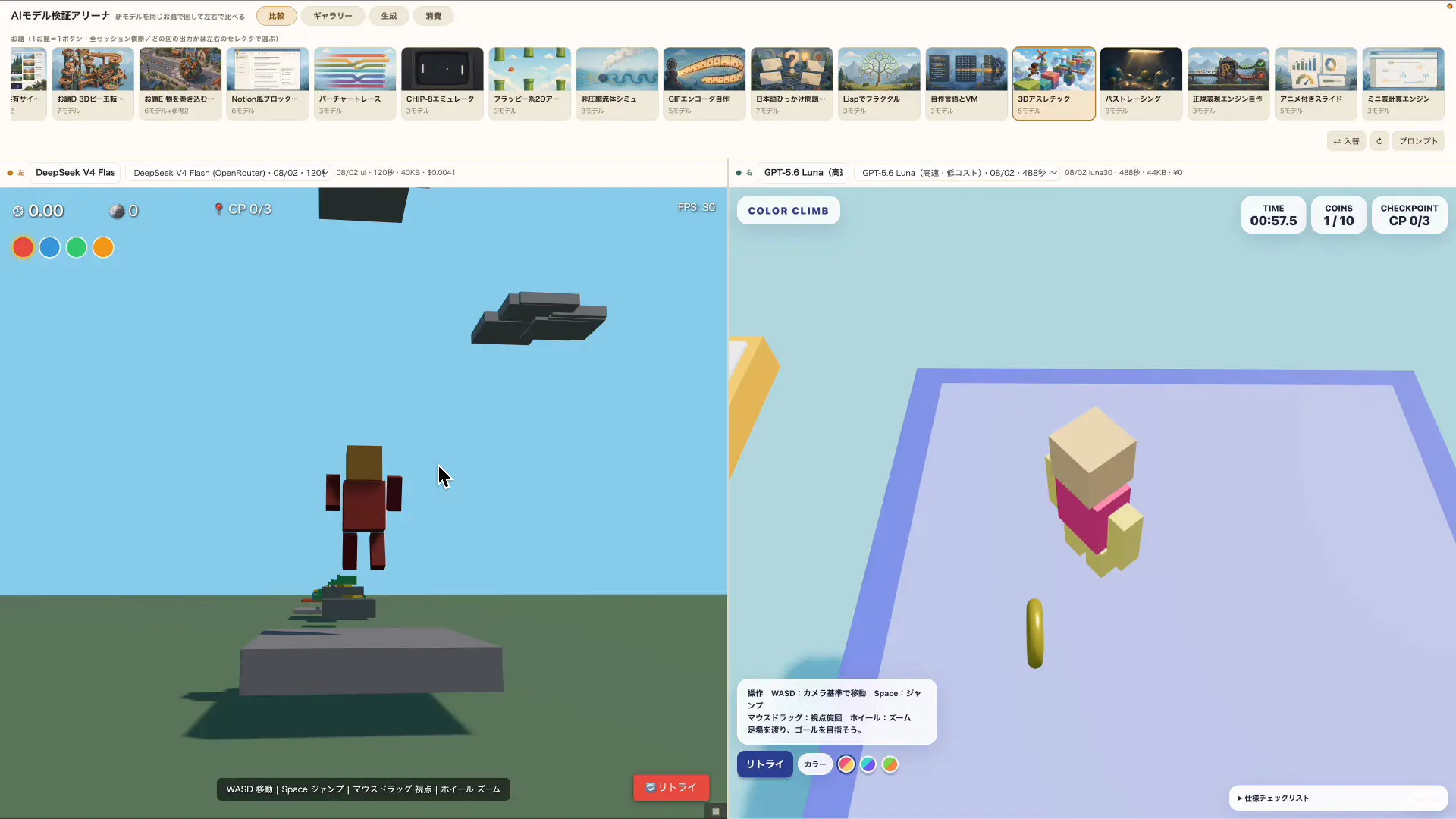Open the バーチャートレース task card
Image resolution: width=1456 pixels, height=819 pixels.
(x=355, y=83)
